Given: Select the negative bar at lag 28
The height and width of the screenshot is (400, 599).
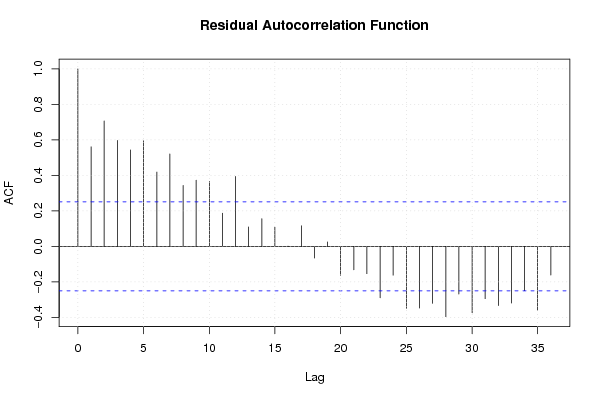Looking at the screenshot, I should click(x=446, y=282).
